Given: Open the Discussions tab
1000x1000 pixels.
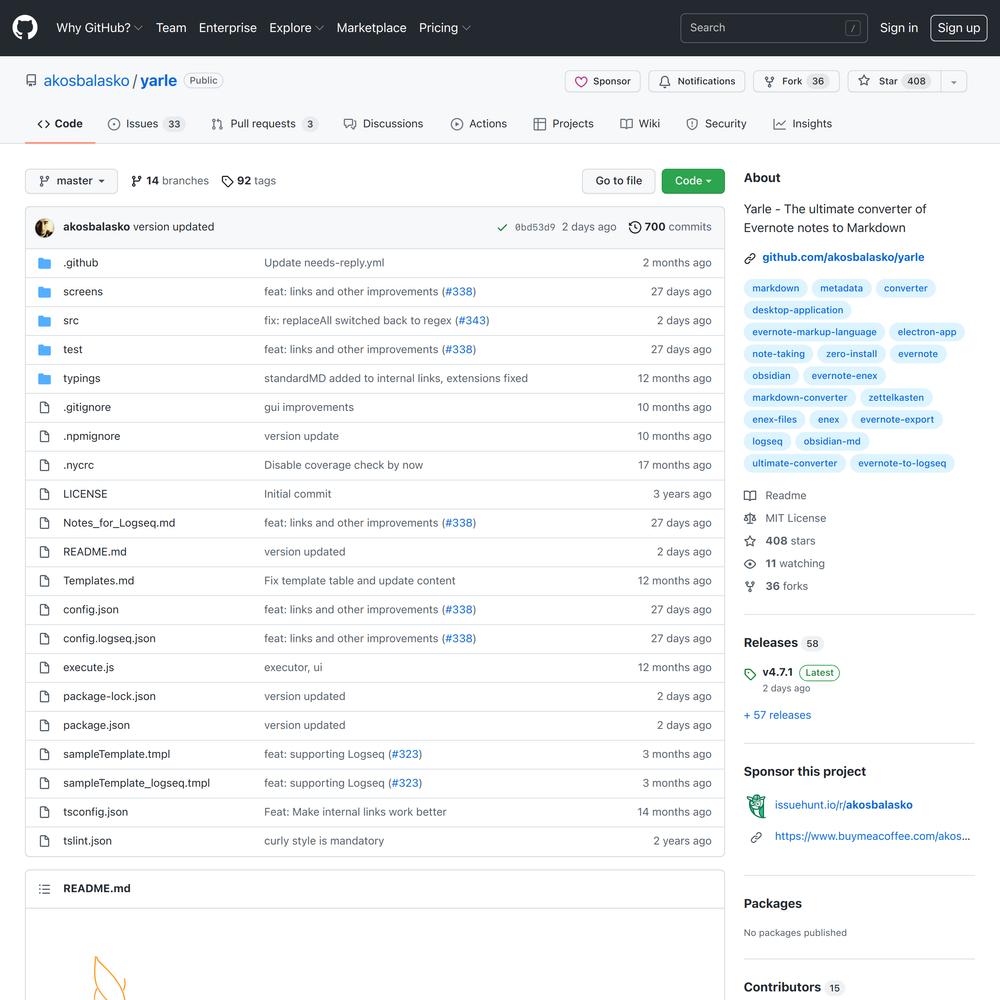Looking at the screenshot, I should (x=383, y=124).
